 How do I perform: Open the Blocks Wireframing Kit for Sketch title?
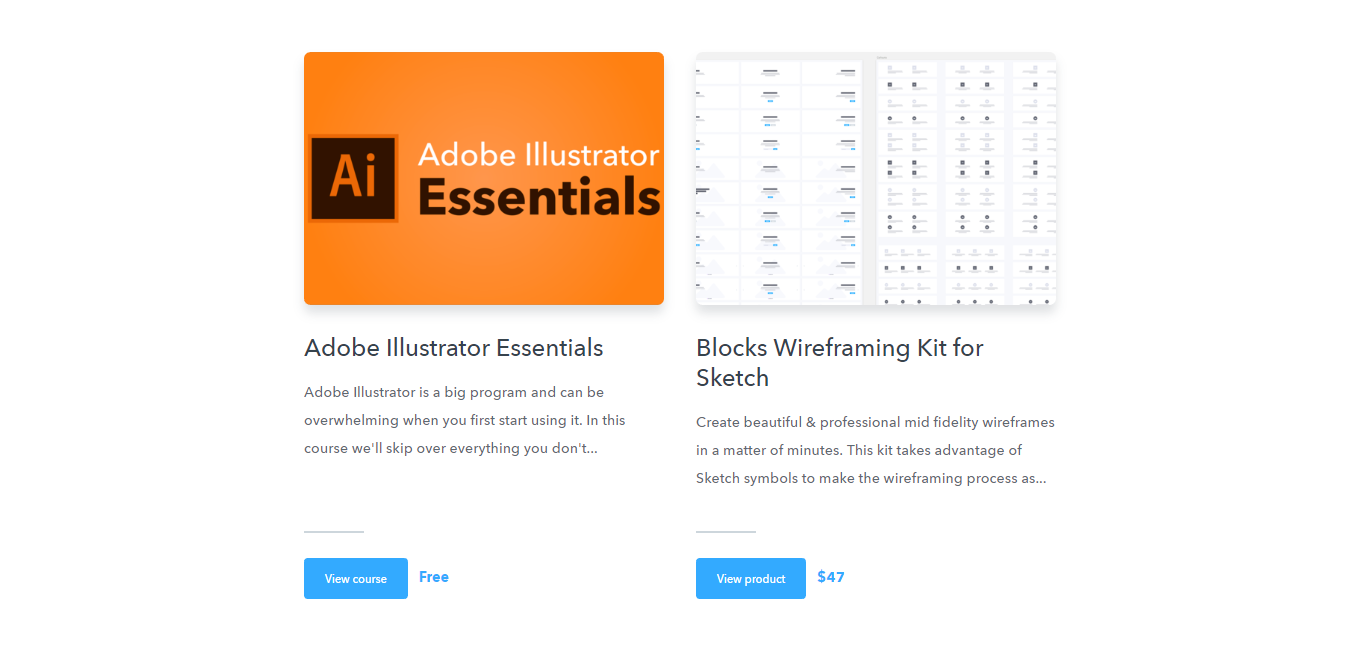pos(840,363)
